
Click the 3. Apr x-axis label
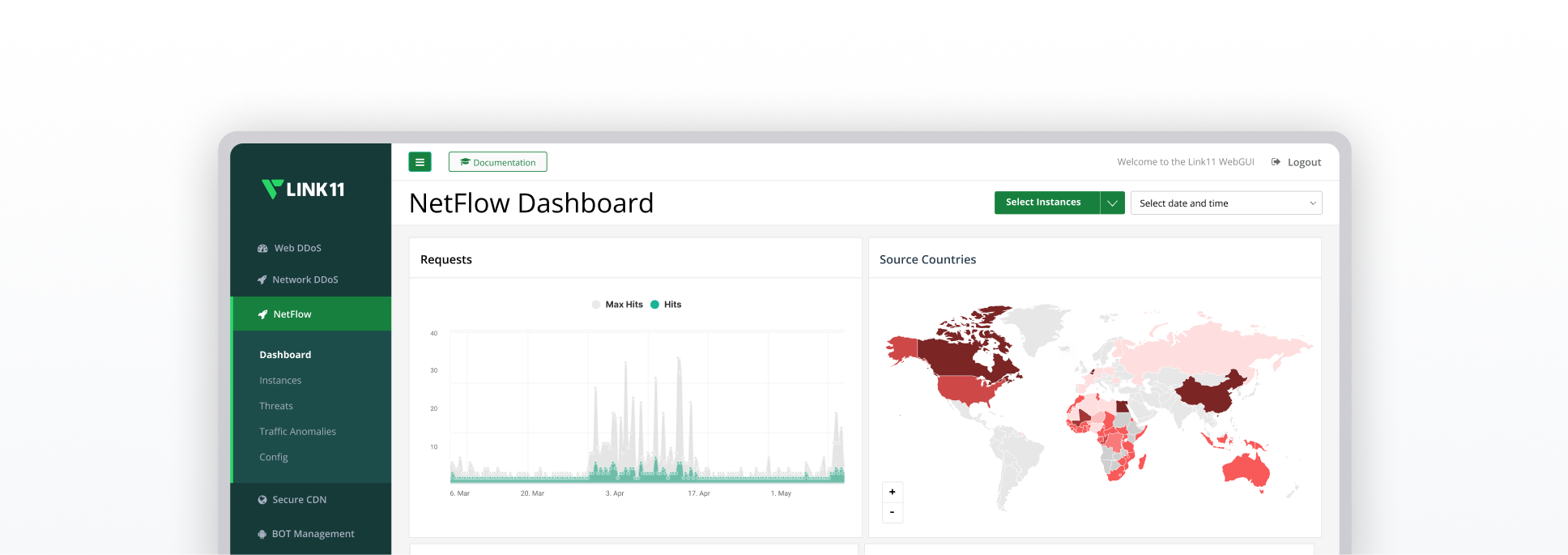pos(615,493)
